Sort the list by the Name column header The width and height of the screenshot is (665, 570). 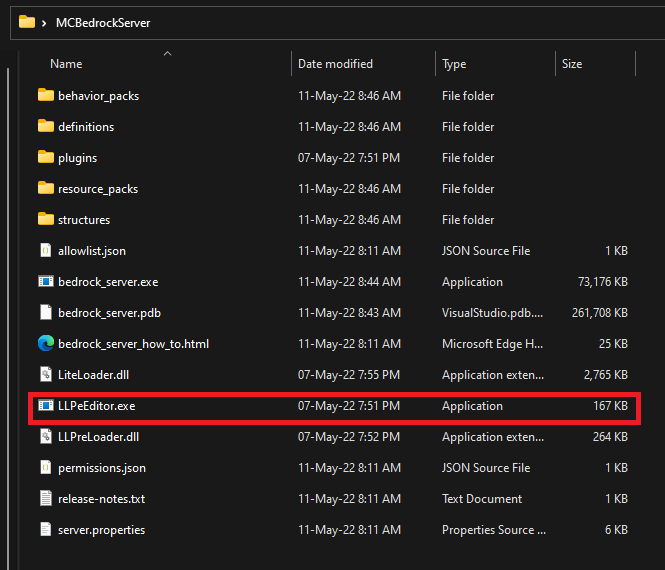(66, 64)
